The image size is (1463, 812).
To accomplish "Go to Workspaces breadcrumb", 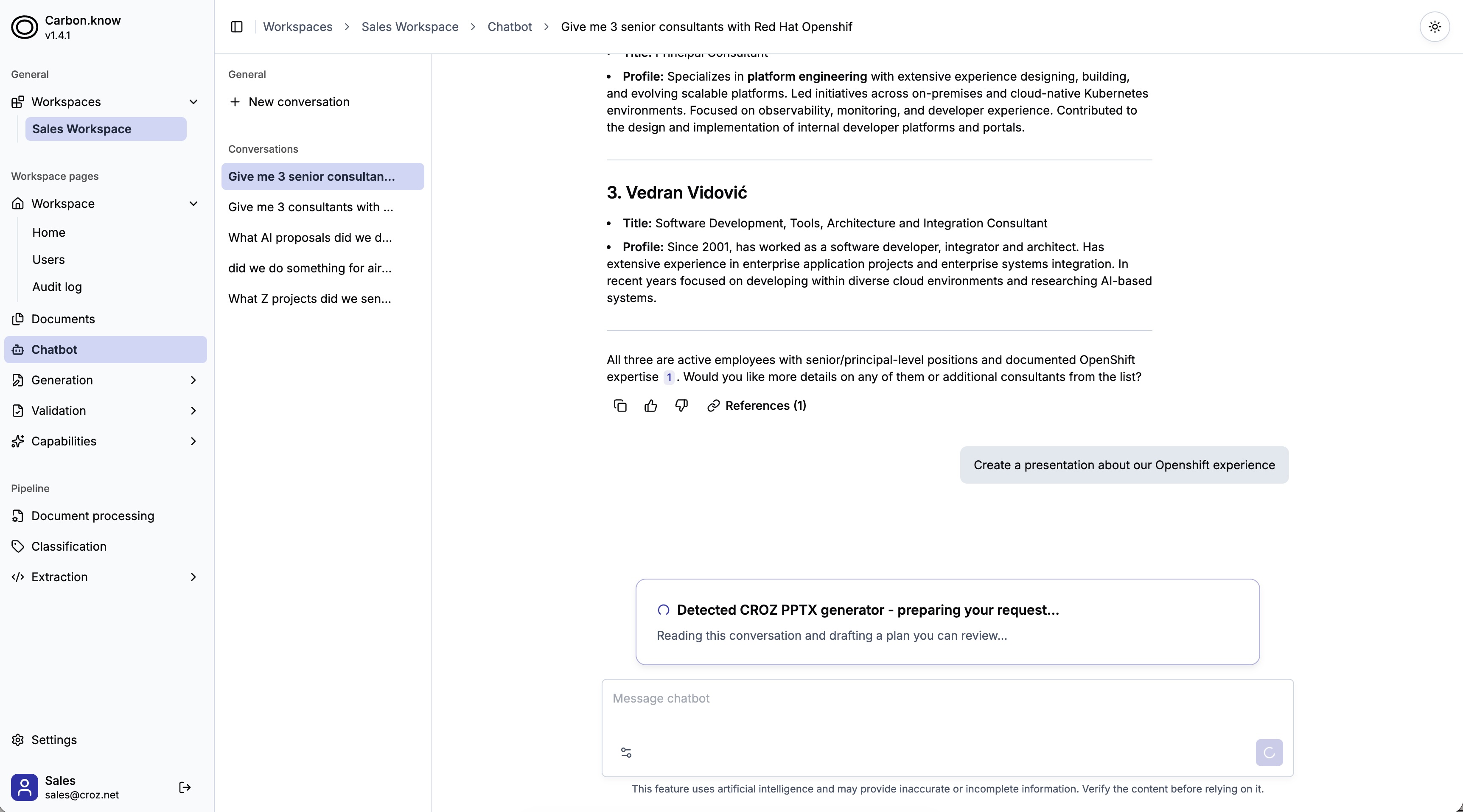I will [x=297, y=27].
